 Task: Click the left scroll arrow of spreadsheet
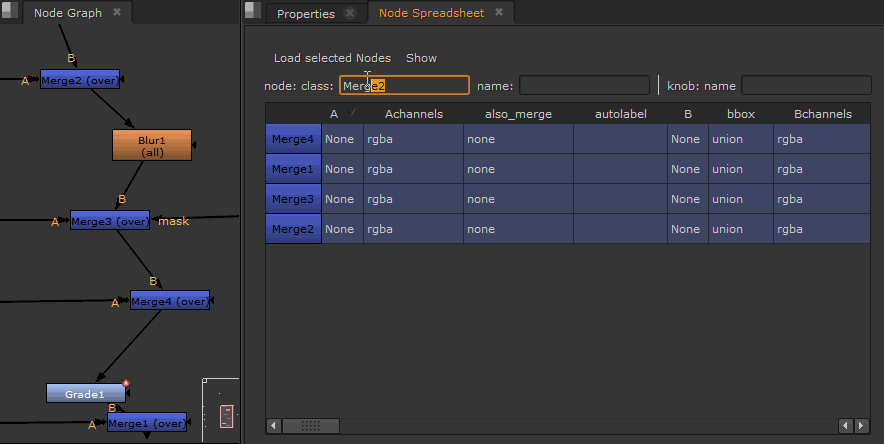(x=274, y=426)
